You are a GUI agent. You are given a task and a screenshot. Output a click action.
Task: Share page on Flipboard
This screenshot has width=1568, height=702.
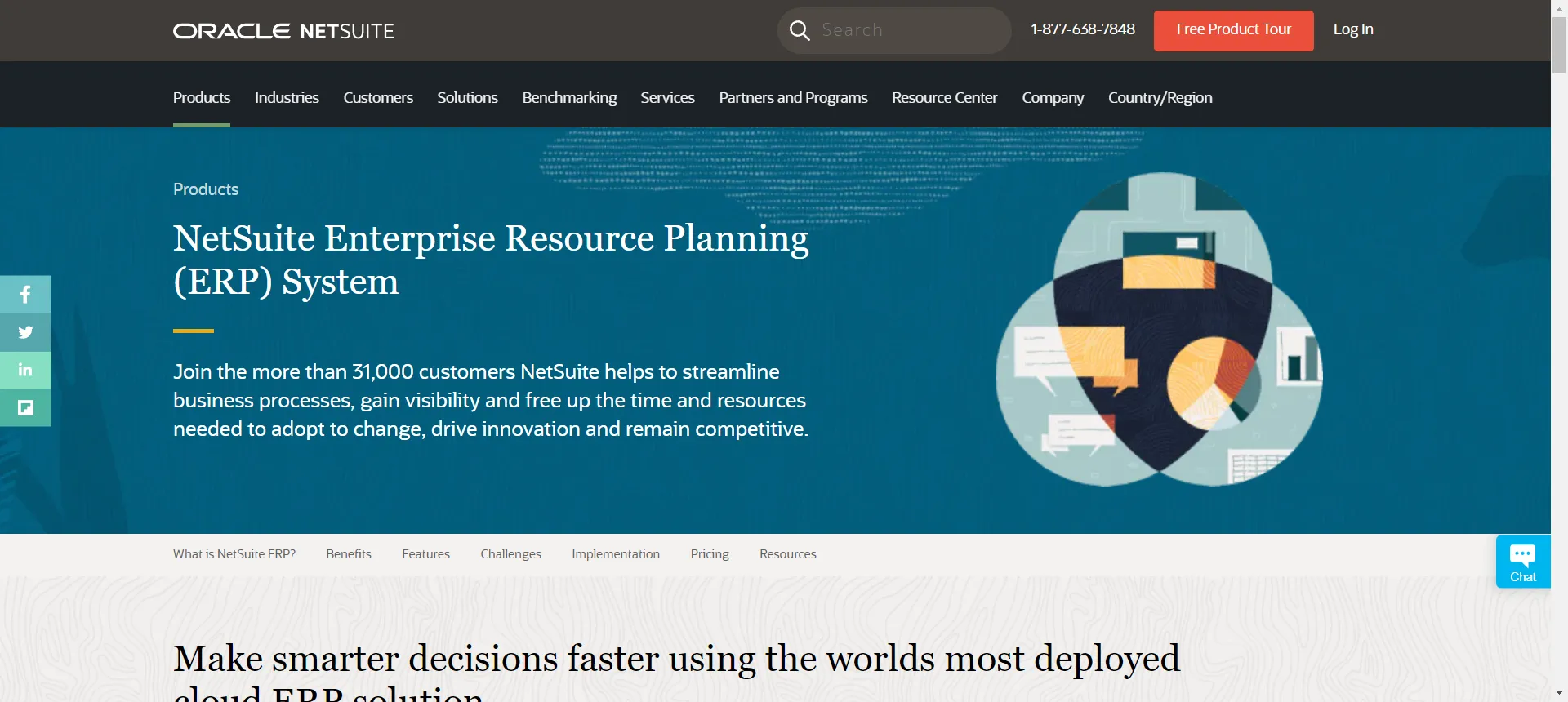click(x=25, y=407)
